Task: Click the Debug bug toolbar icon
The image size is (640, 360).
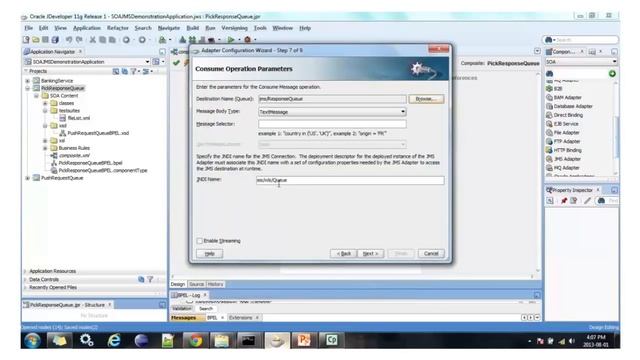Action: pos(247,40)
